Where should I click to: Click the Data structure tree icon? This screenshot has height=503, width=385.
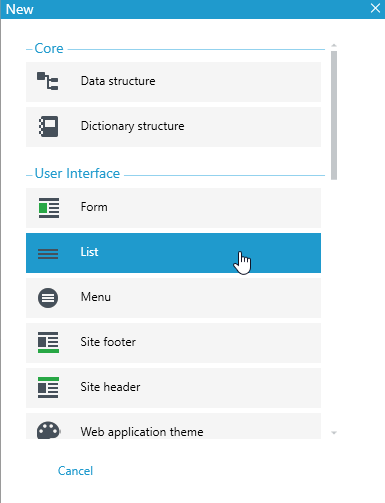click(x=48, y=81)
